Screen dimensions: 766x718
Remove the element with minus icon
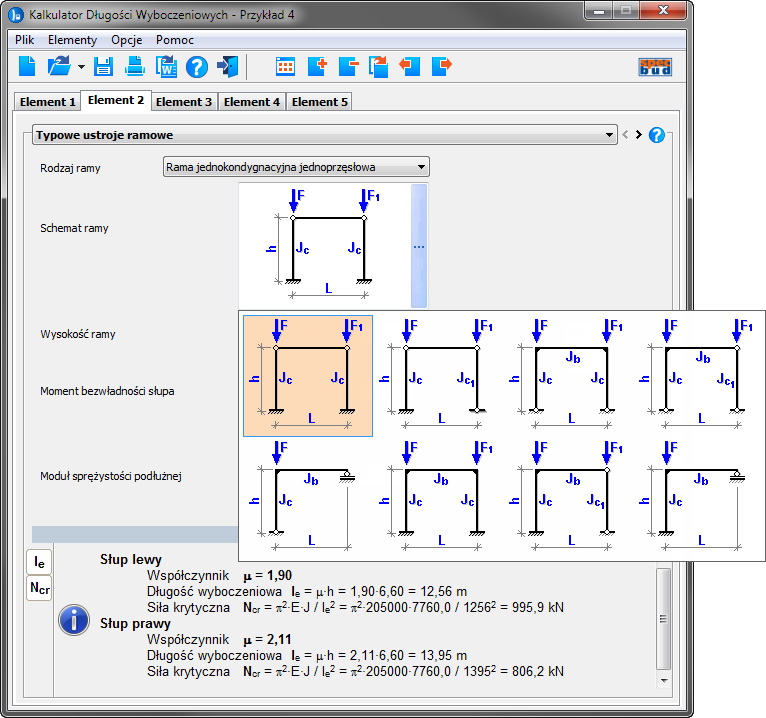tap(348, 66)
